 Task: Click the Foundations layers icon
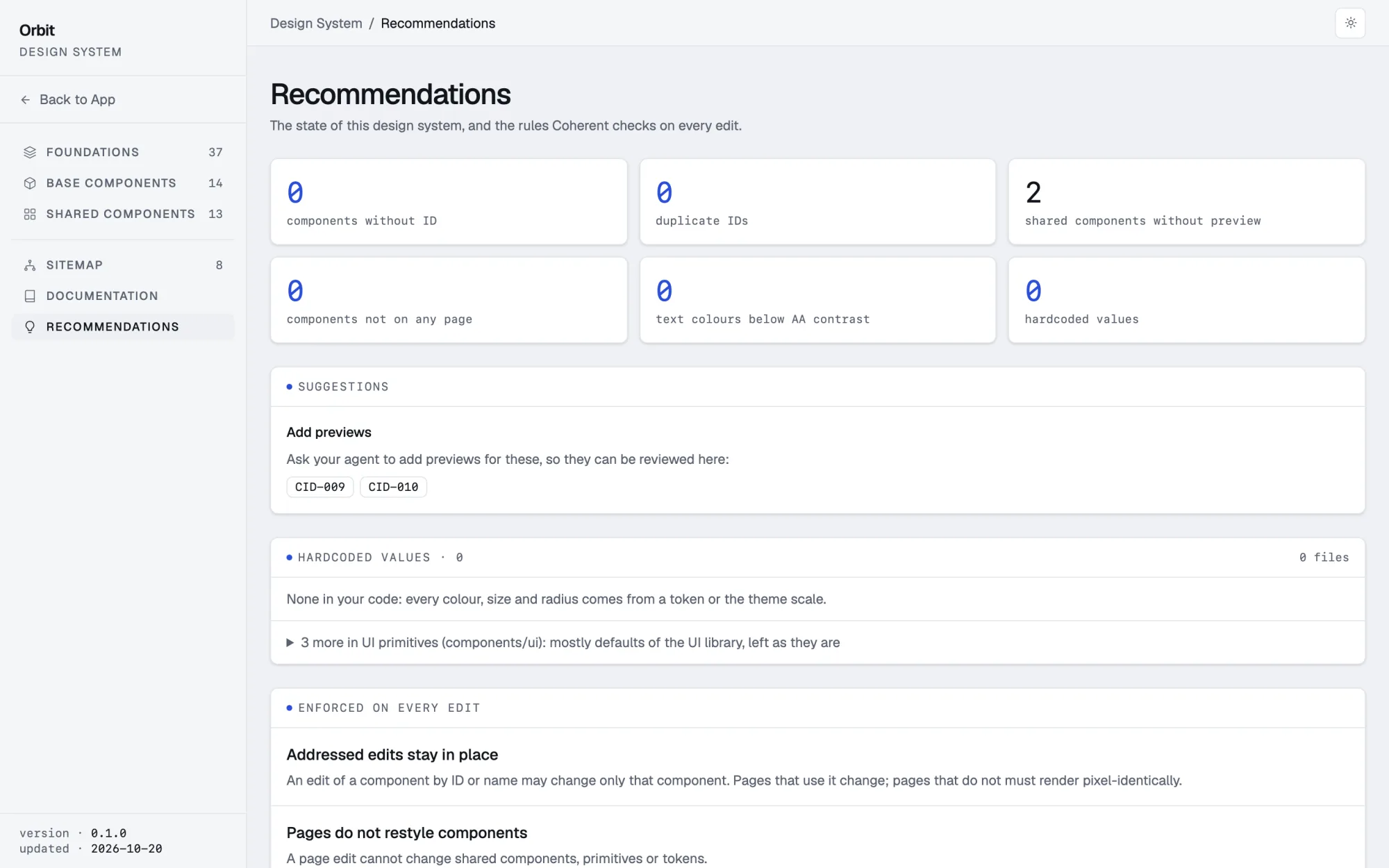30,152
